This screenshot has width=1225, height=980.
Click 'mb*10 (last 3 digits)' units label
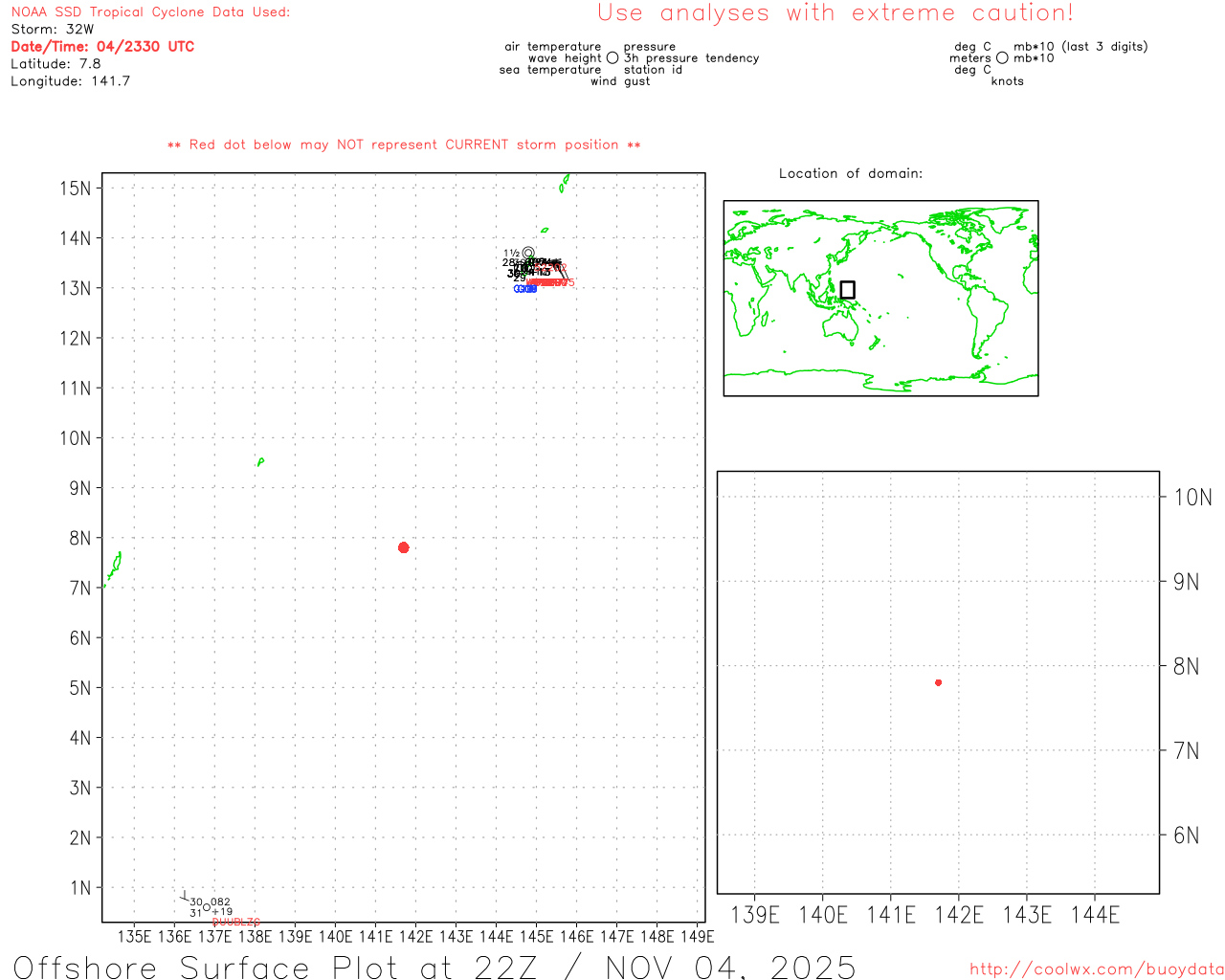1080,47
